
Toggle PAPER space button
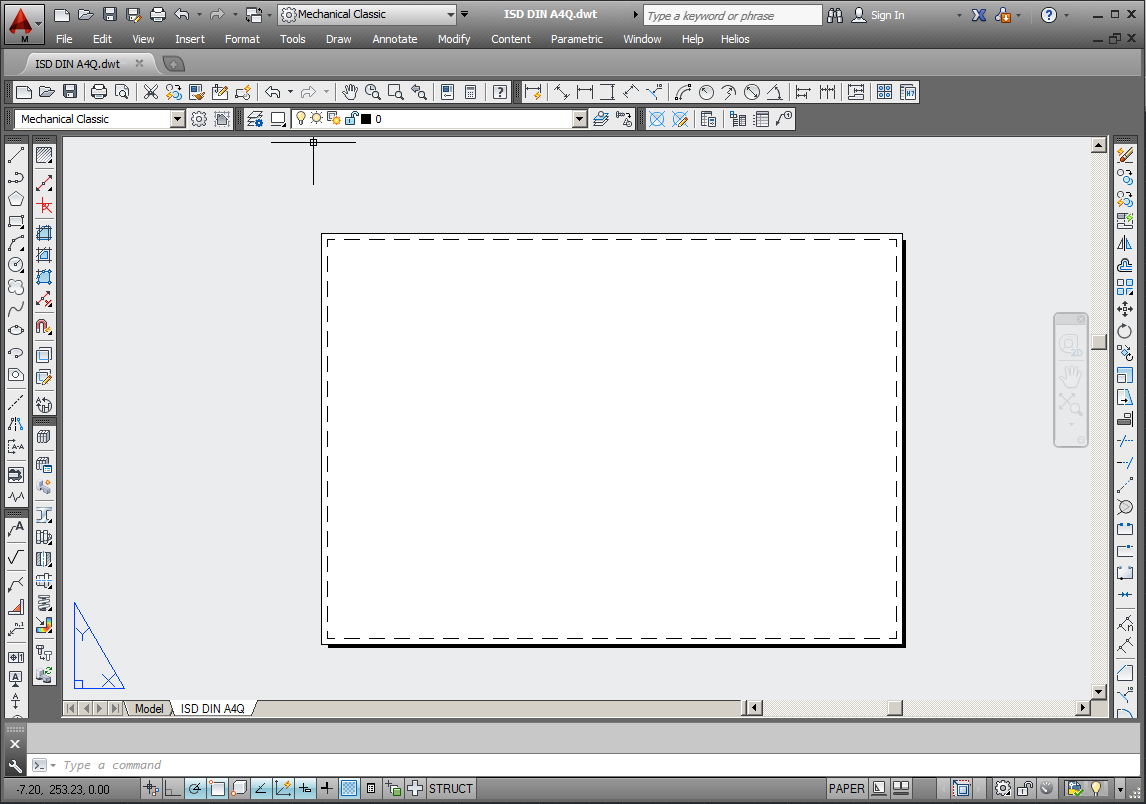tap(846, 789)
